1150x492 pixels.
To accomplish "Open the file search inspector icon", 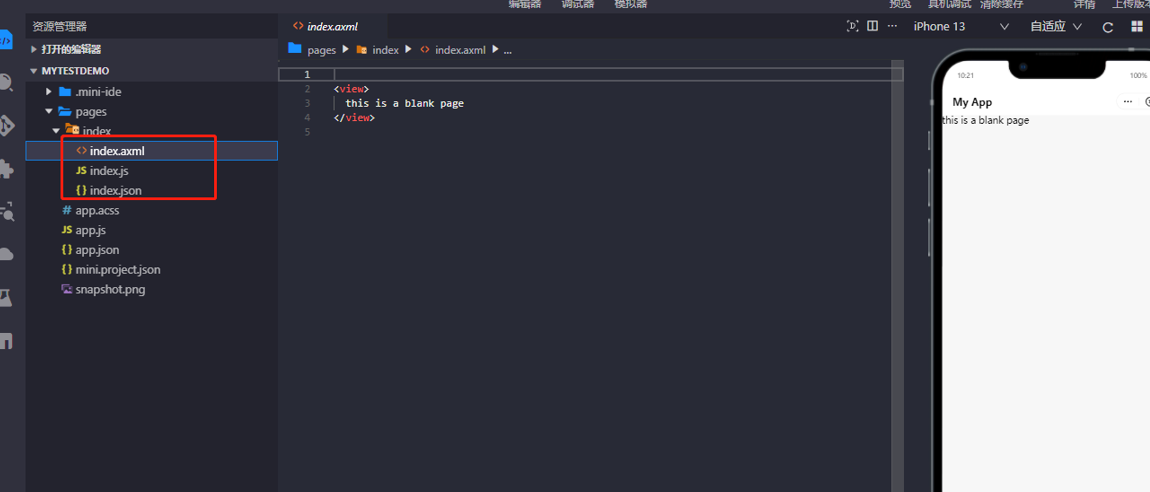I will [6, 212].
